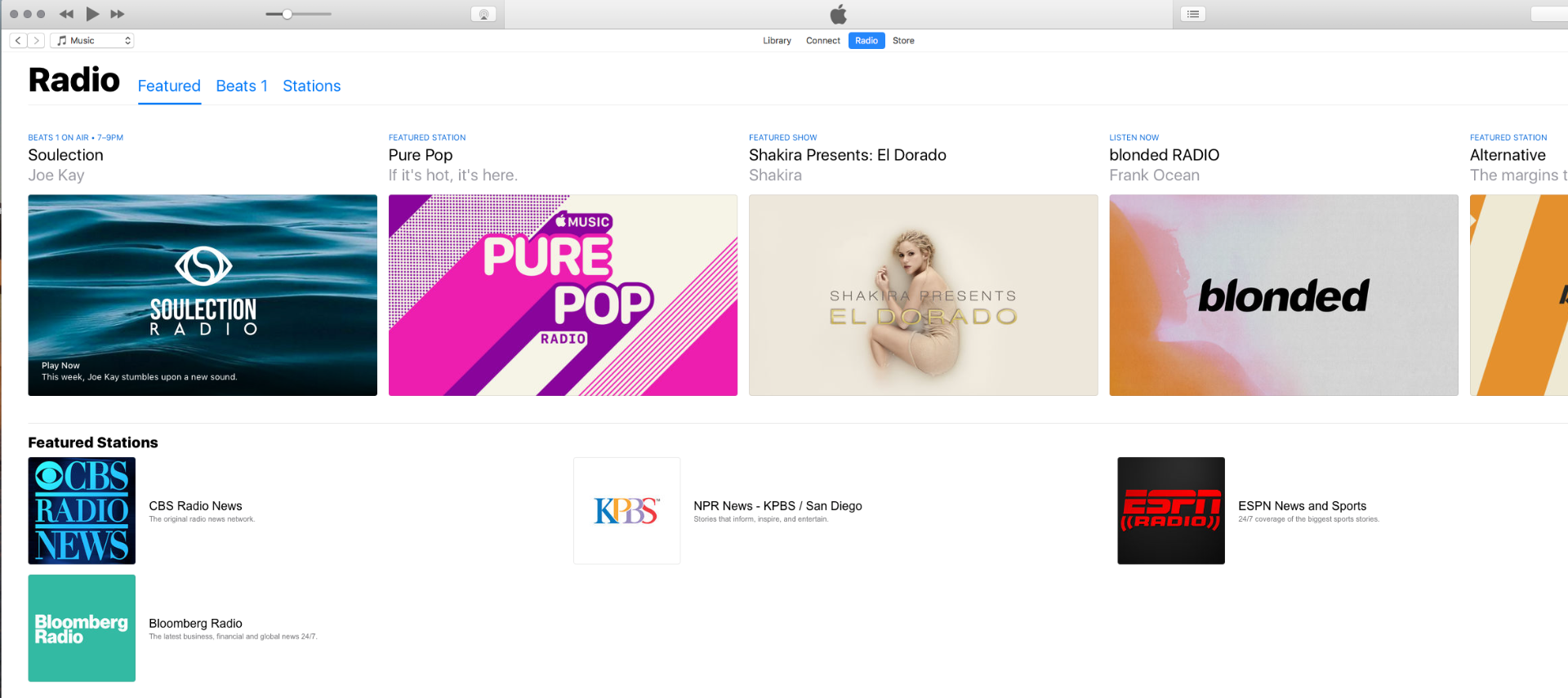Adjust the volume slider knob

287,14
